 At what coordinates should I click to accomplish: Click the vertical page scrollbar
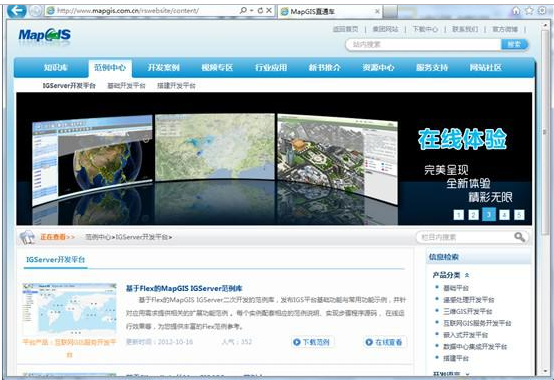[x=545, y=198]
